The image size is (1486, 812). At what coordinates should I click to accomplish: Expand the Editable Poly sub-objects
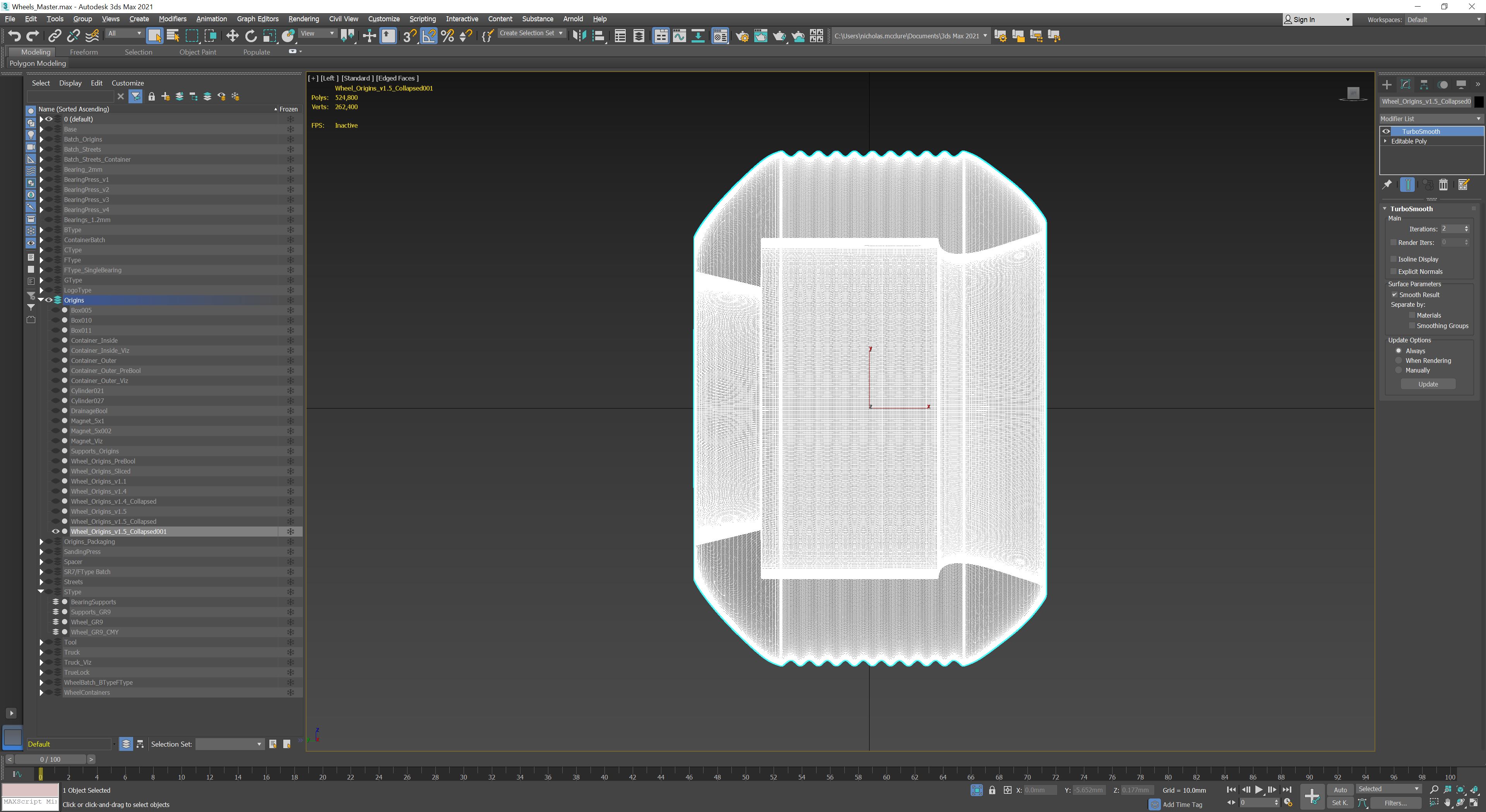(1386, 141)
